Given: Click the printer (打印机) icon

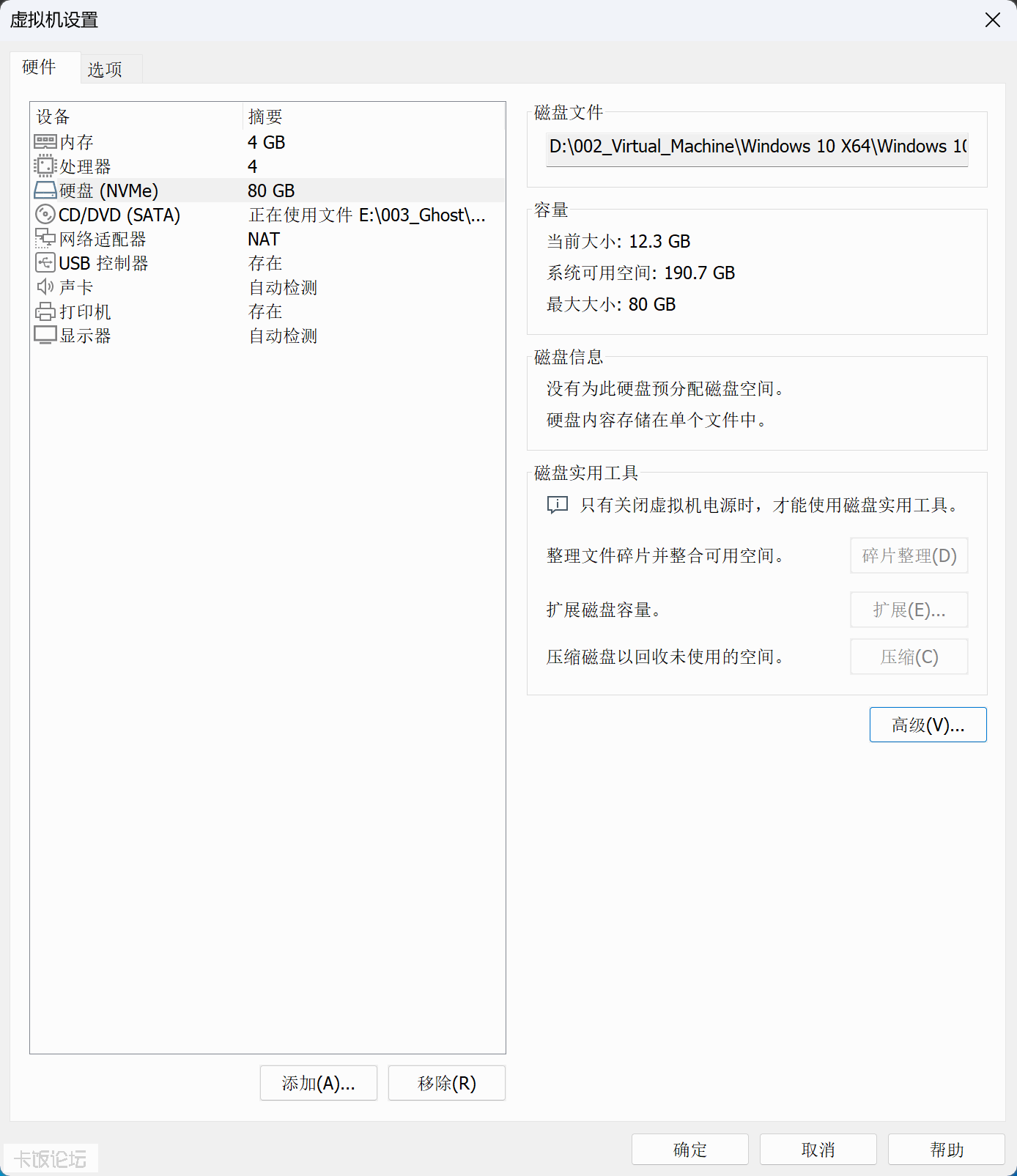Looking at the screenshot, I should [45, 311].
